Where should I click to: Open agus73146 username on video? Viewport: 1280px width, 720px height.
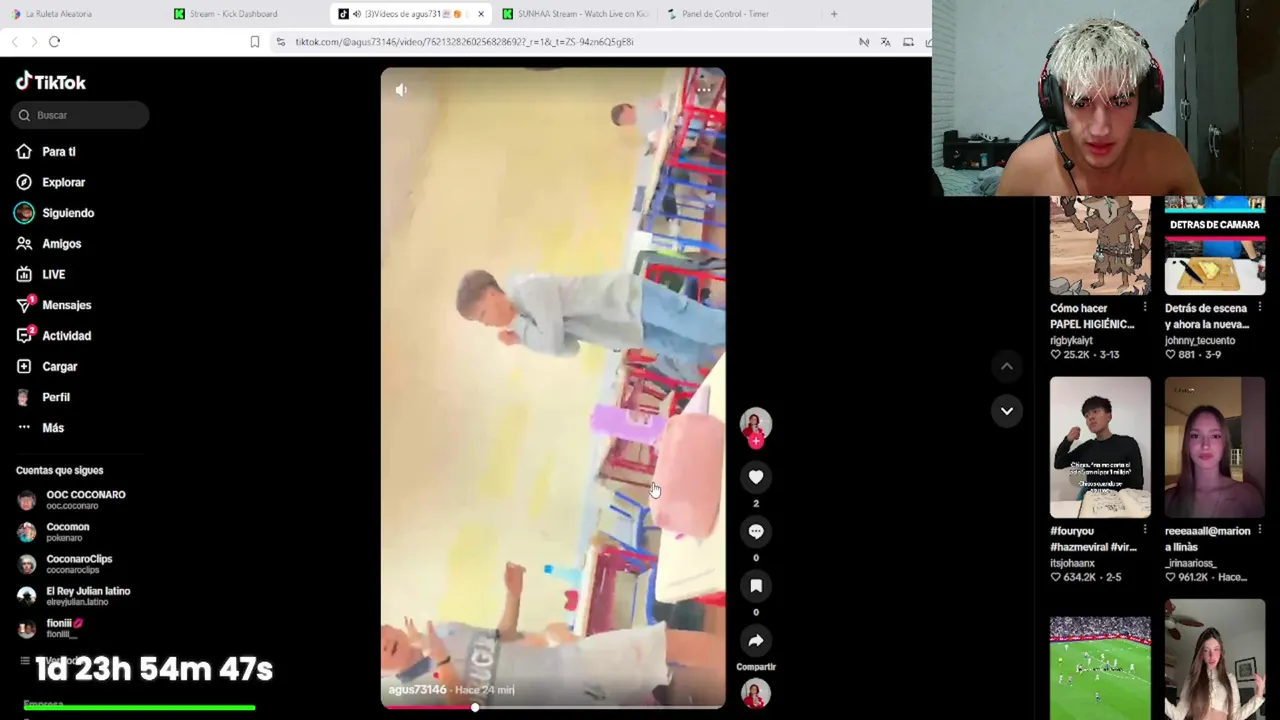(x=417, y=689)
